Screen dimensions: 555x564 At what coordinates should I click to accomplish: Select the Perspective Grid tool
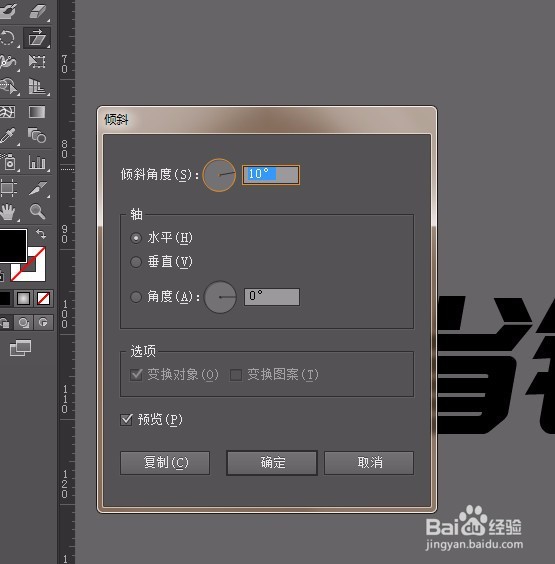tap(37, 86)
